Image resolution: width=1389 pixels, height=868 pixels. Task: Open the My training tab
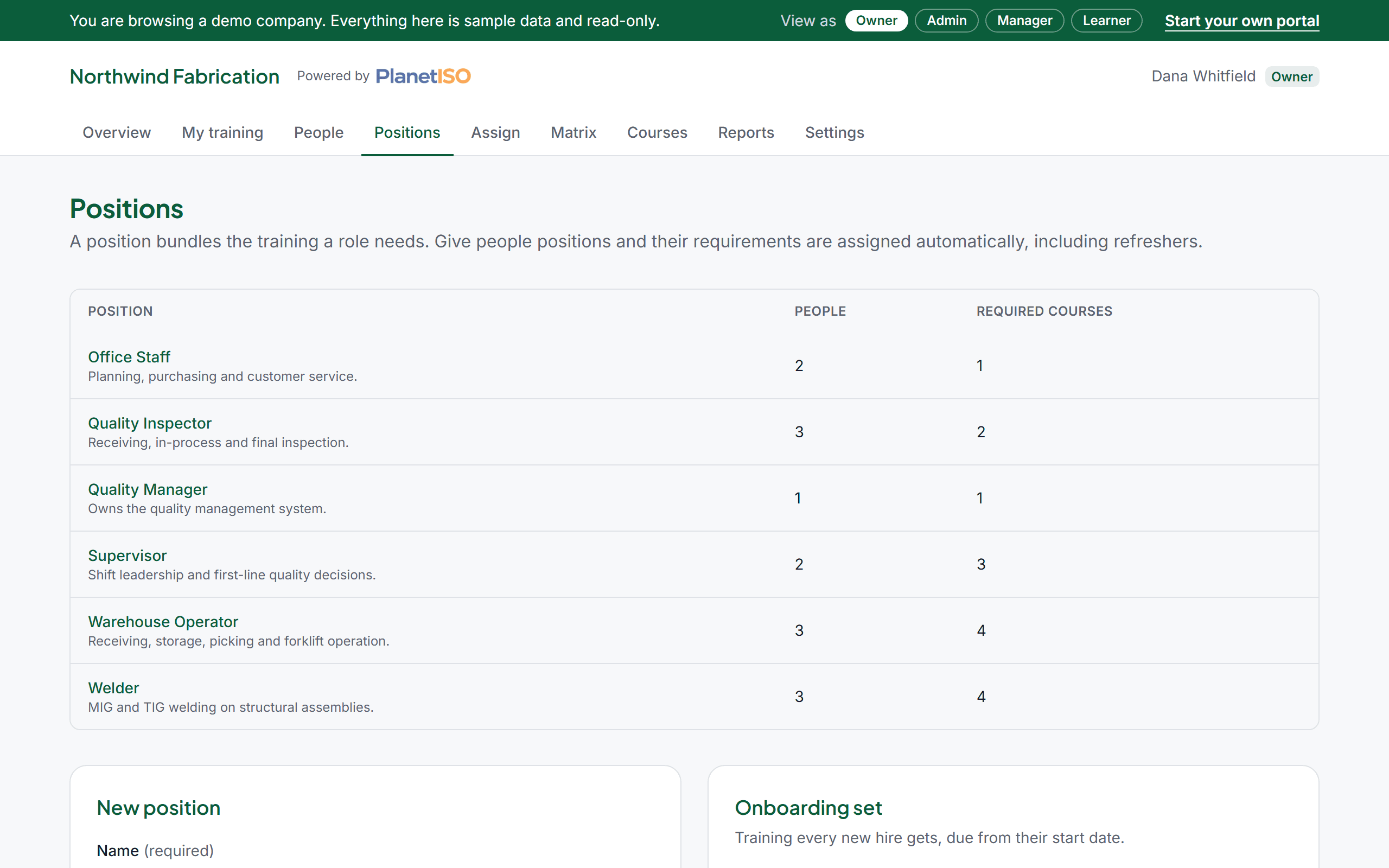click(222, 132)
